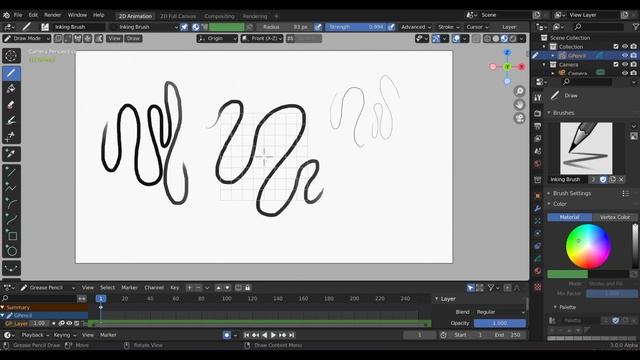Screen dimensions: 640x360
Task: Click the viewport Draw menu button
Action: tap(133, 38)
